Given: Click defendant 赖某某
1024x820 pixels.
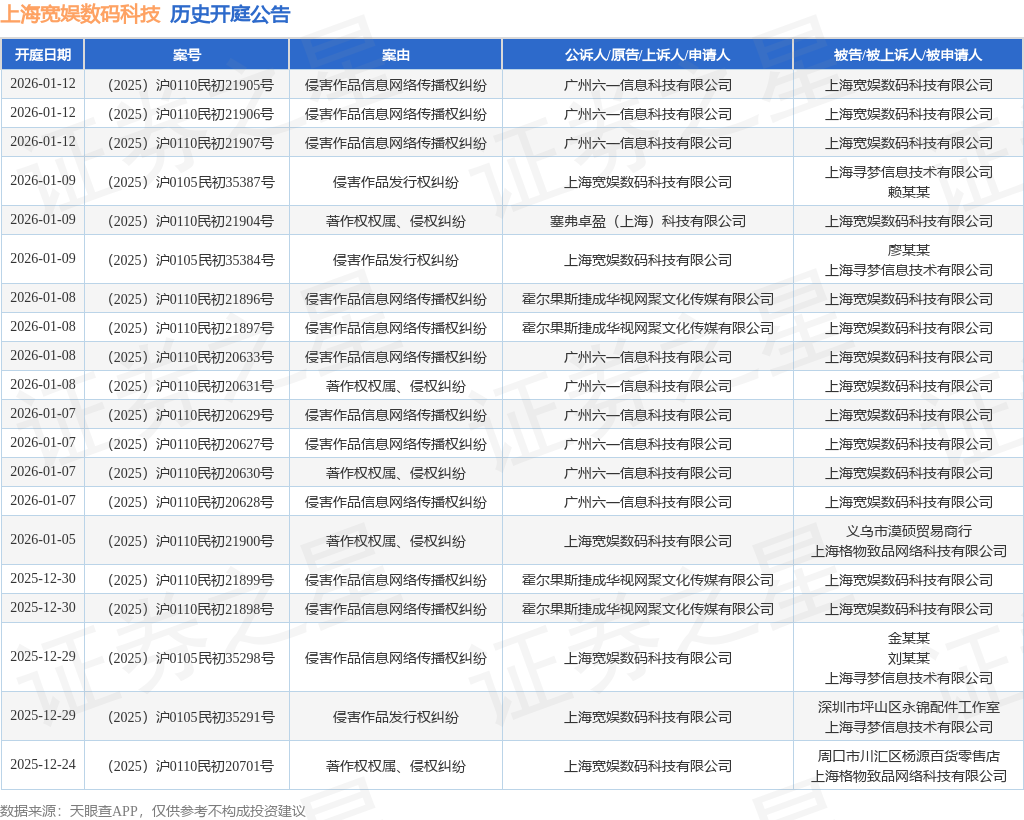Looking at the screenshot, I should click(908, 192).
